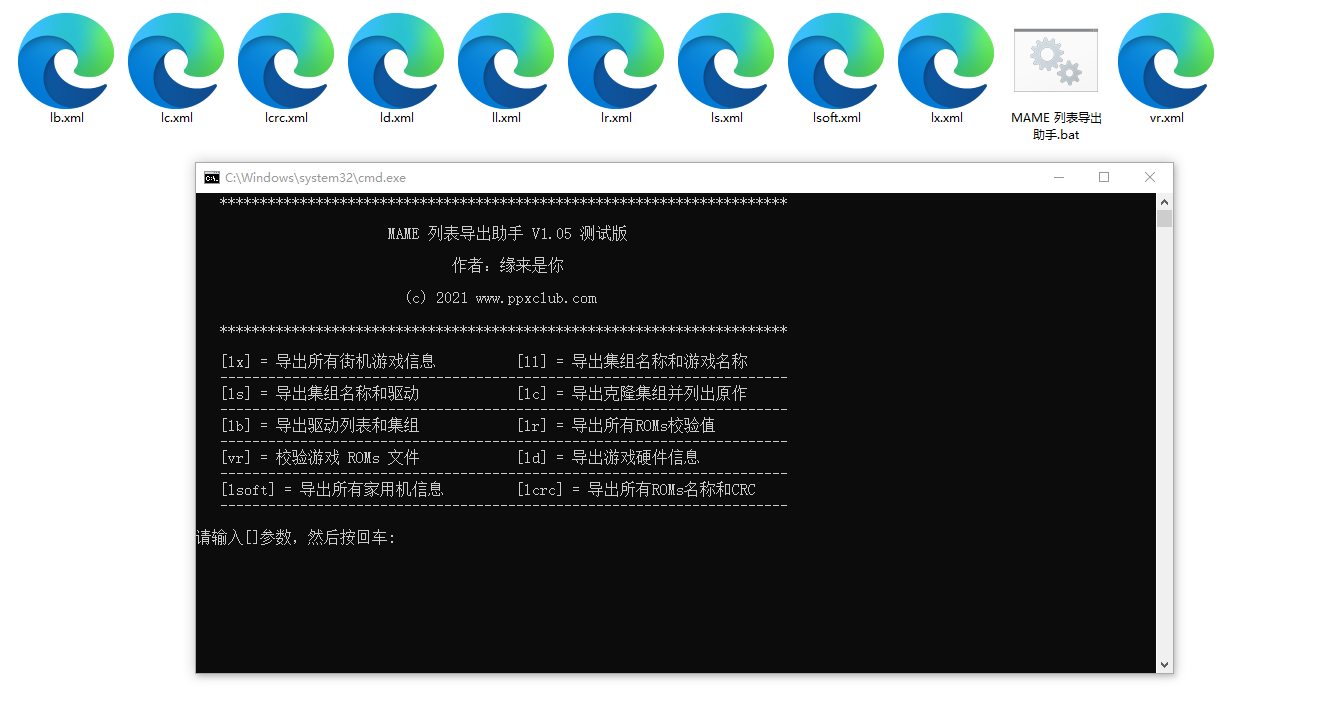The height and width of the screenshot is (702, 1328).
Task: Click the cmd window scrollbar thumb
Action: pyautogui.click(x=1164, y=219)
